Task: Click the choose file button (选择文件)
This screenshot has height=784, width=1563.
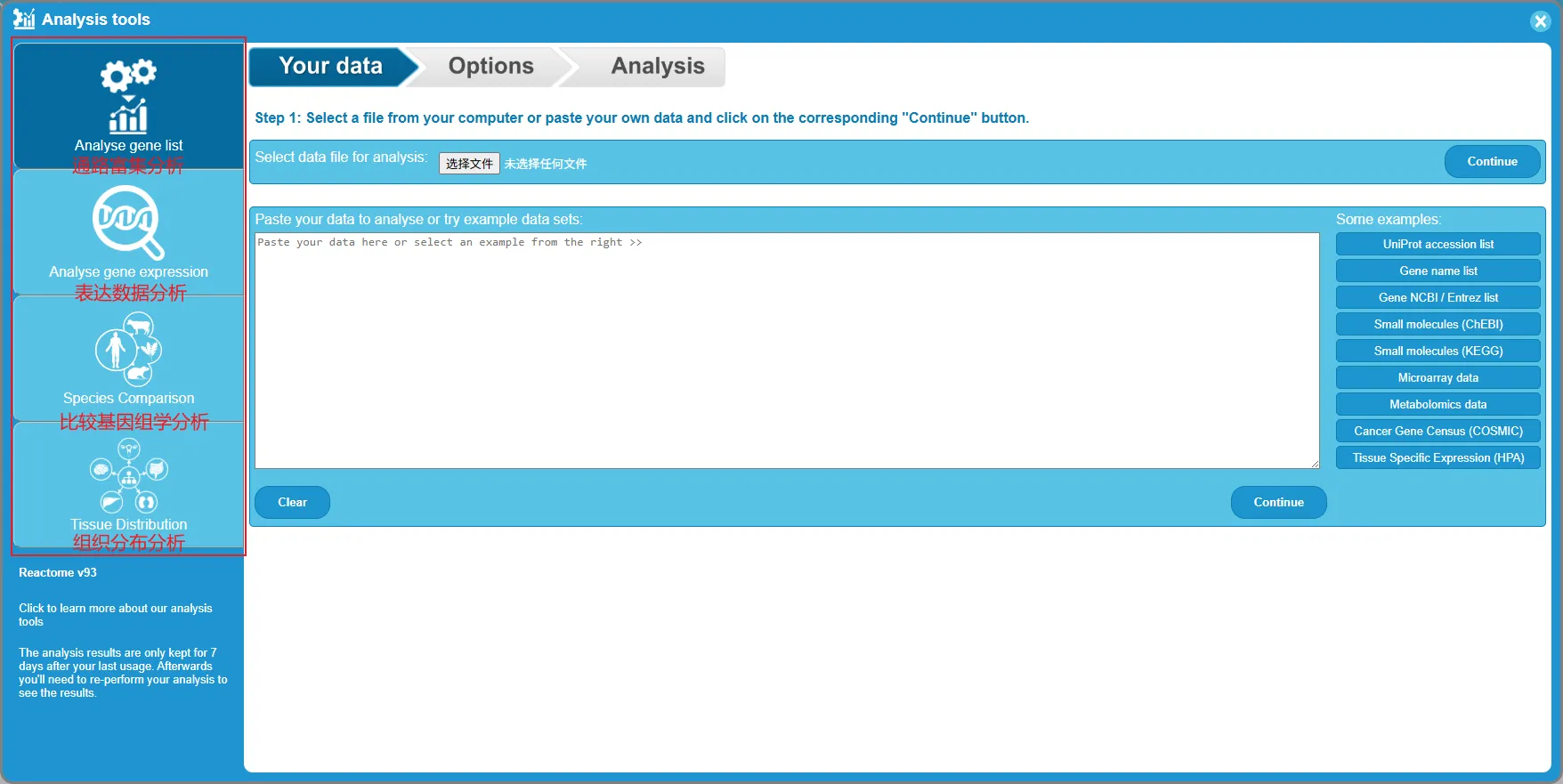Action: pyautogui.click(x=469, y=164)
